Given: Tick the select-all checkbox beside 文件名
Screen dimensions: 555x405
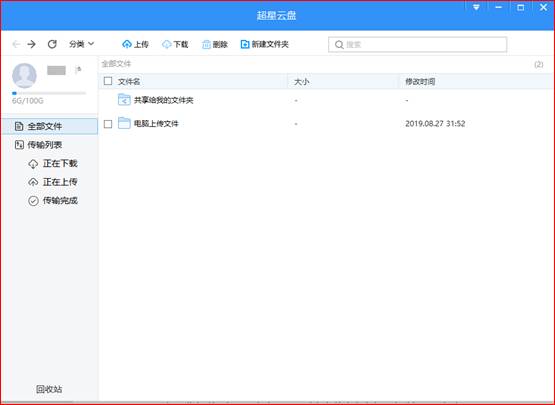Looking at the screenshot, I should pos(108,81).
